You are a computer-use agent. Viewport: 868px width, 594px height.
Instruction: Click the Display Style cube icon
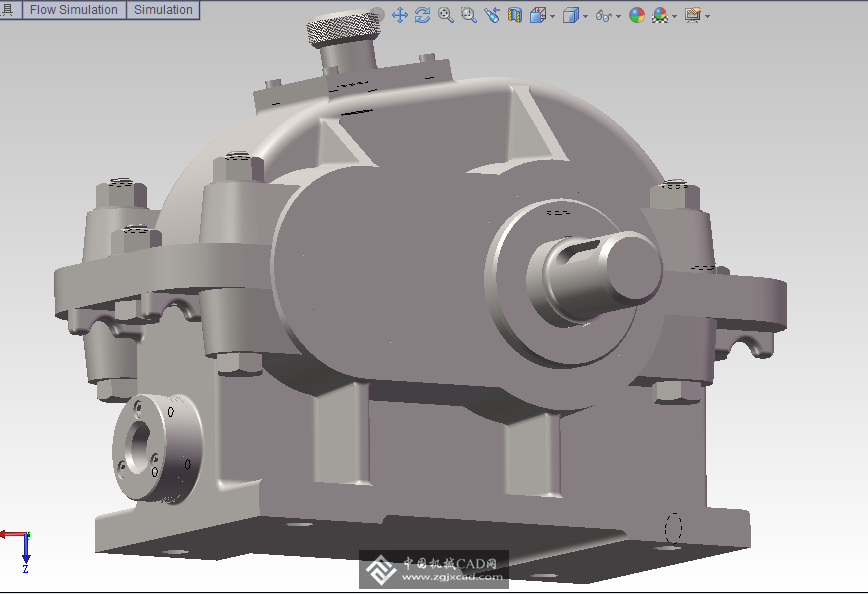pos(570,15)
